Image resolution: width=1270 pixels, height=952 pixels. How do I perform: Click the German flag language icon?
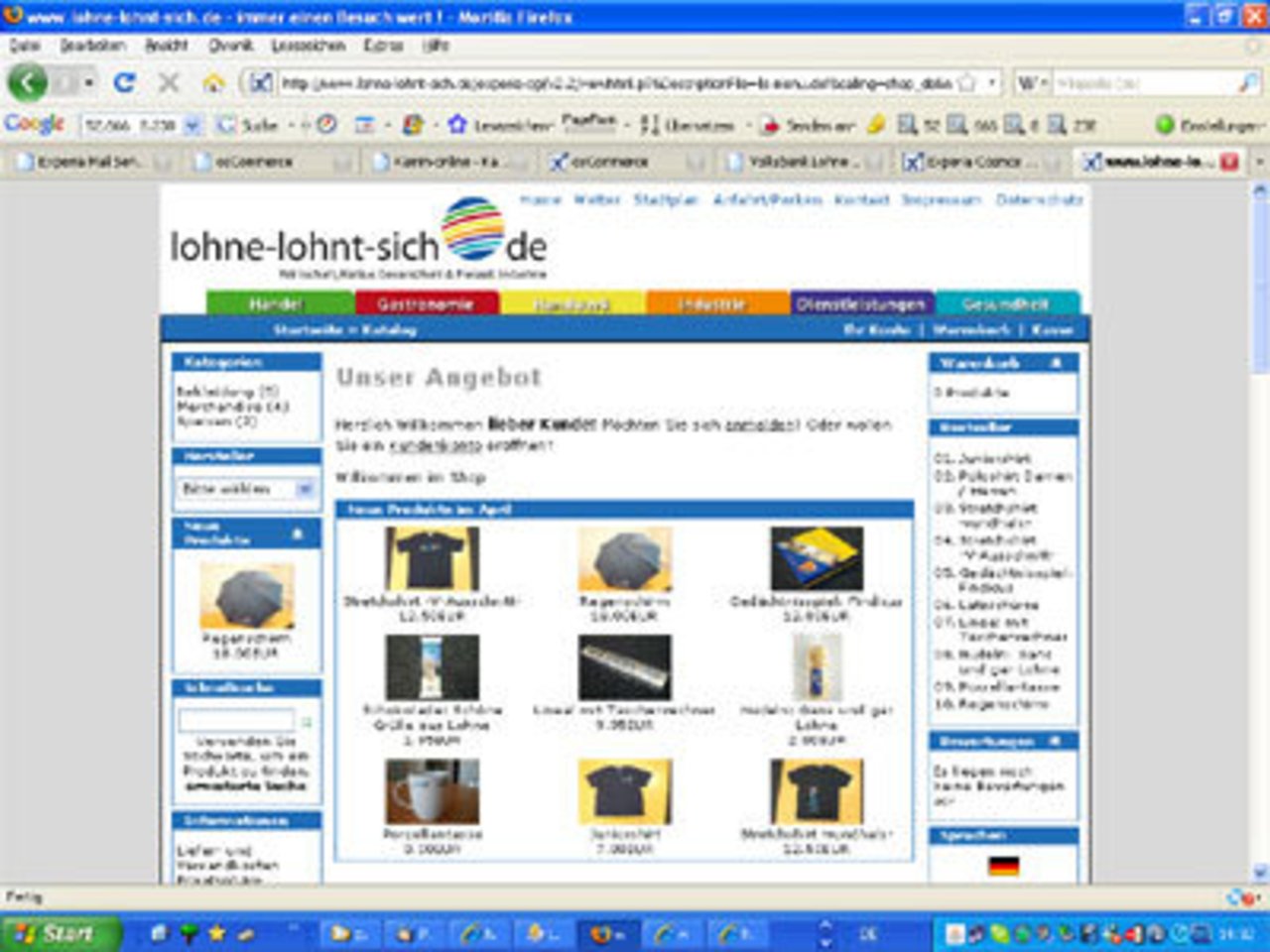(1003, 866)
